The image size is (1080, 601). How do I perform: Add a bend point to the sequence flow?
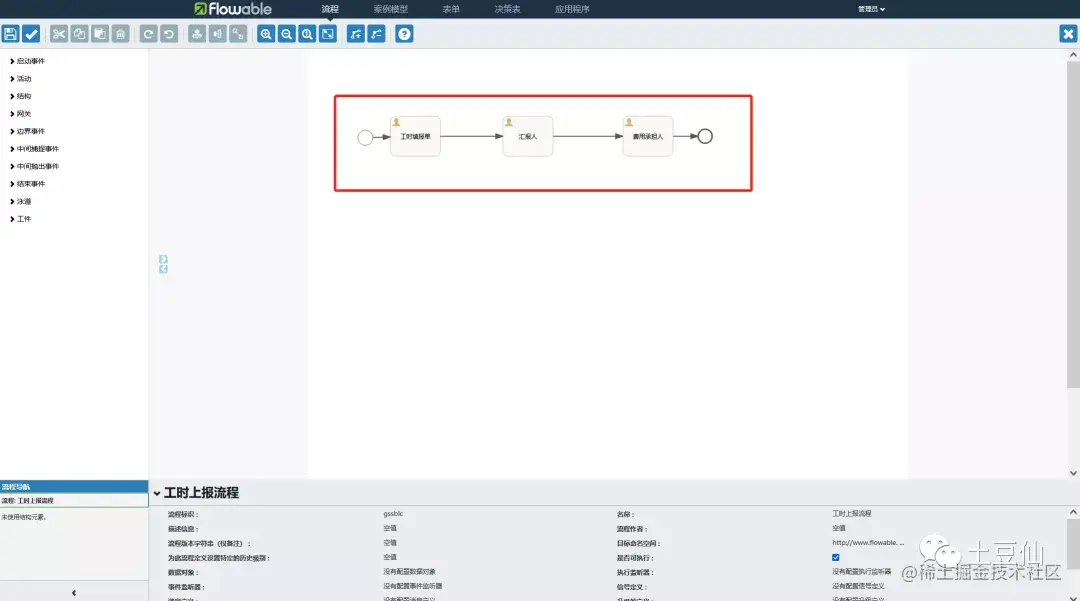pyautogui.click(x=355, y=34)
